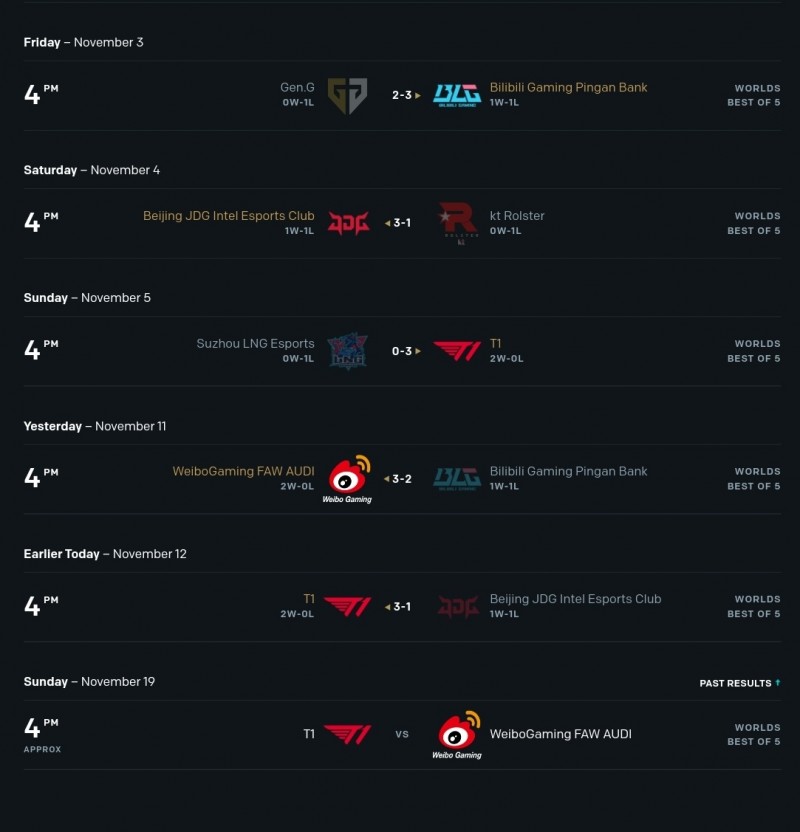Viewport: 800px width, 832px height.
Task: Click the Weibo Gaming logo on November 11
Action: (x=347, y=479)
